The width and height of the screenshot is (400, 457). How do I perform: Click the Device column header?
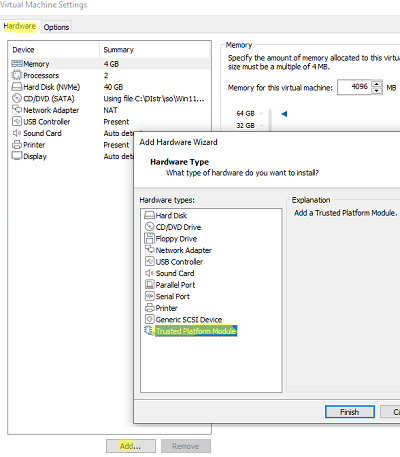click(54, 50)
